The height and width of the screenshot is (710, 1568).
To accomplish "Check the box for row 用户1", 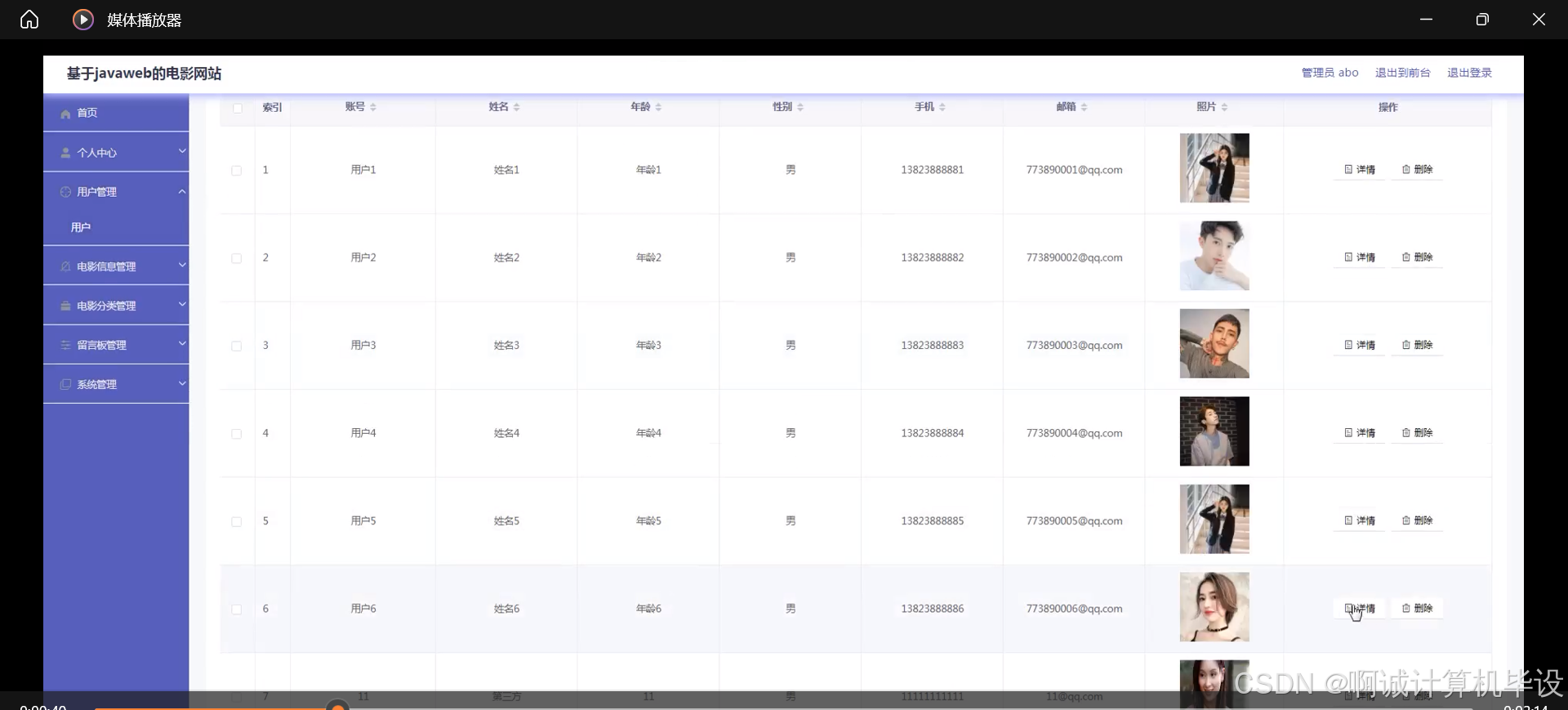I will (x=237, y=171).
